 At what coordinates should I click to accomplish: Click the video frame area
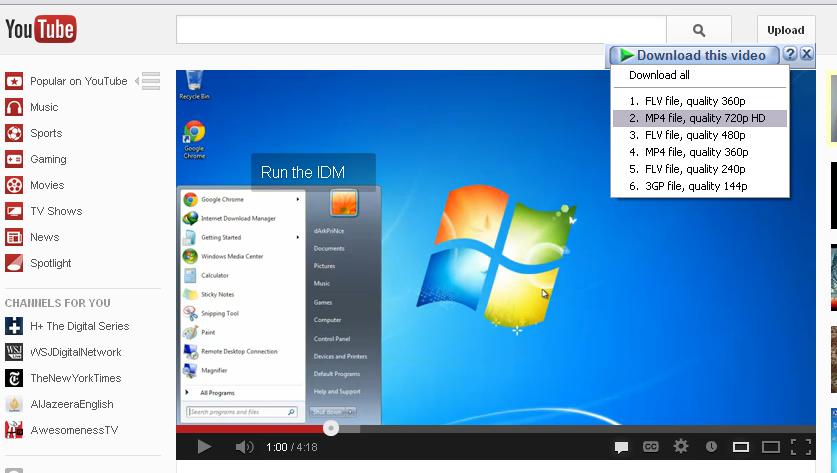point(496,248)
